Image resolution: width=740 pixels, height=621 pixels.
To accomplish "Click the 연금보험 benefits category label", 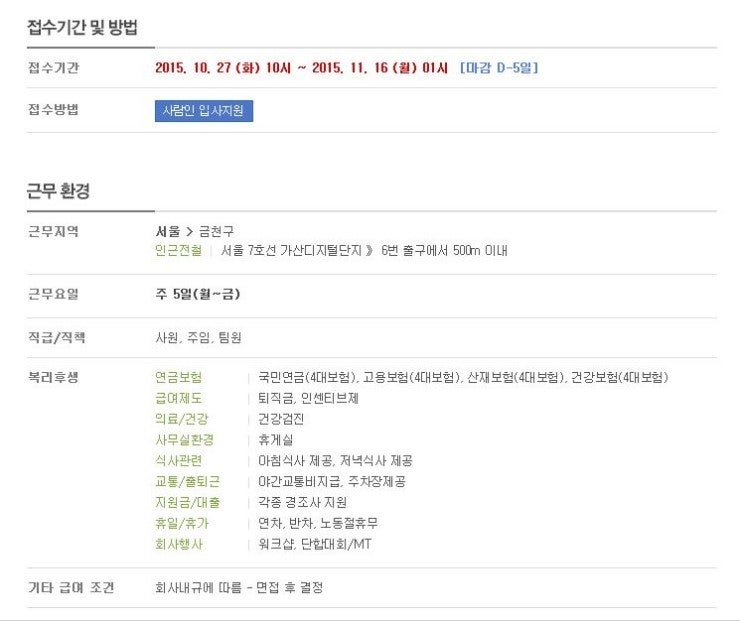I will coord(178,377).
